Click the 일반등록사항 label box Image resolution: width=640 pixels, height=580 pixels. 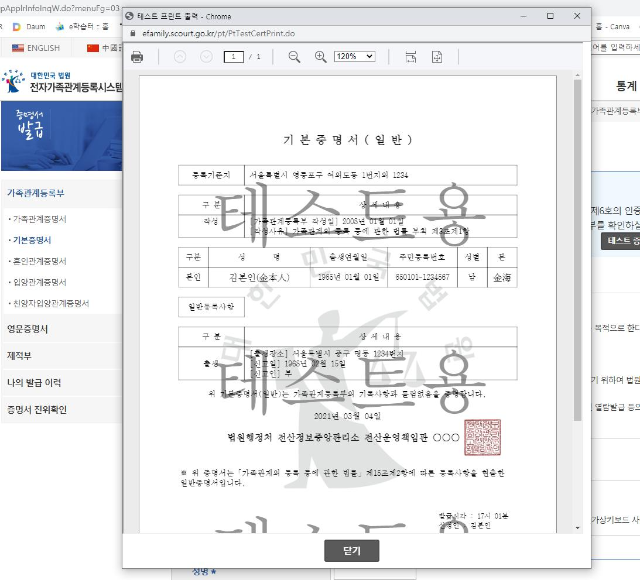(211, 307)
